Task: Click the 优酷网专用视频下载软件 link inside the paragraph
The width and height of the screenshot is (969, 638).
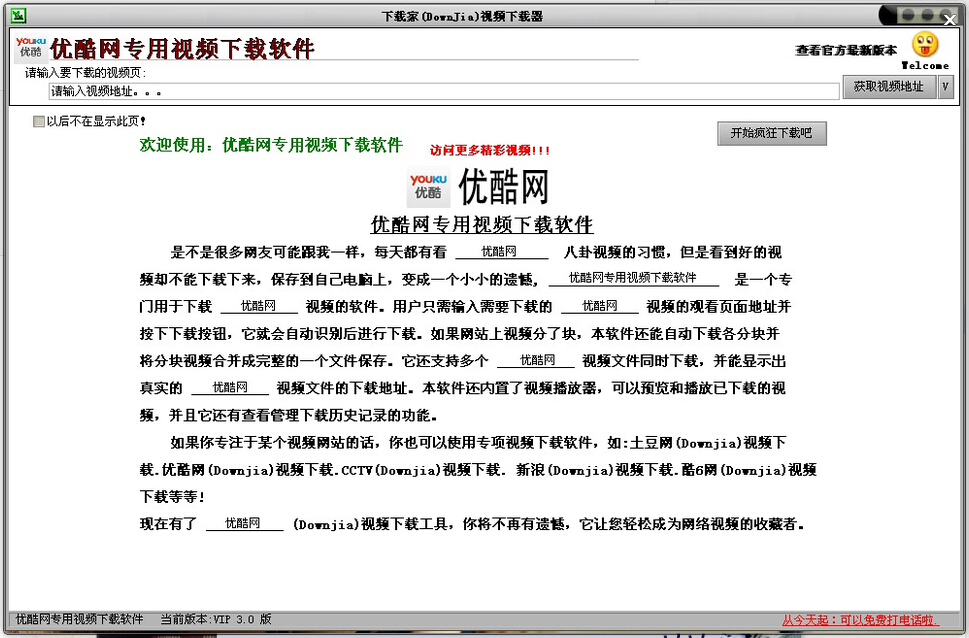Action: [633, 278]
